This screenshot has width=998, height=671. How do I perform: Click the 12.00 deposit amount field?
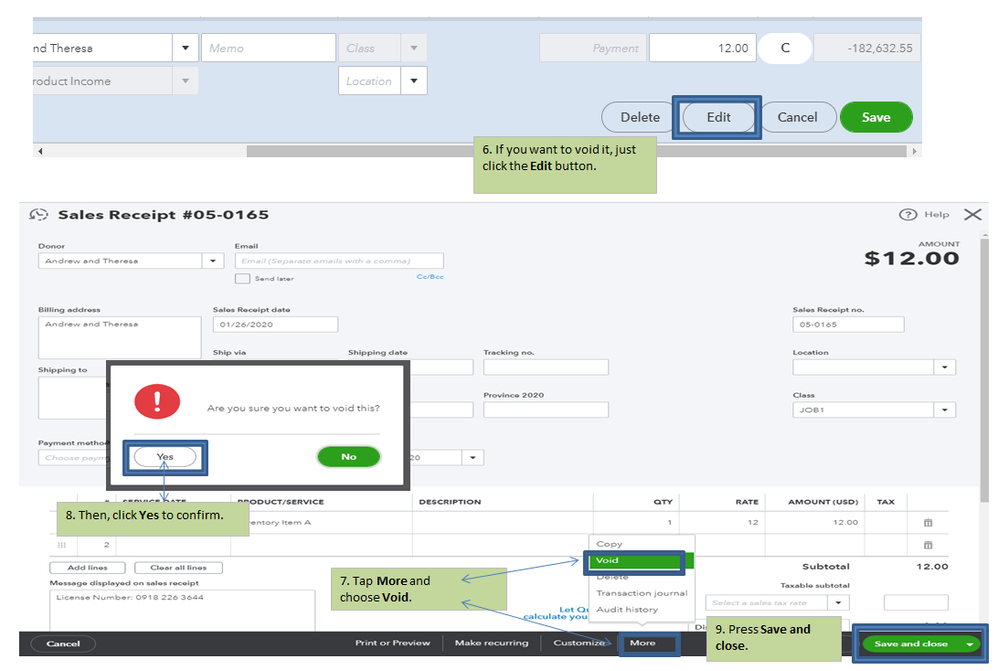click(703, 48)
